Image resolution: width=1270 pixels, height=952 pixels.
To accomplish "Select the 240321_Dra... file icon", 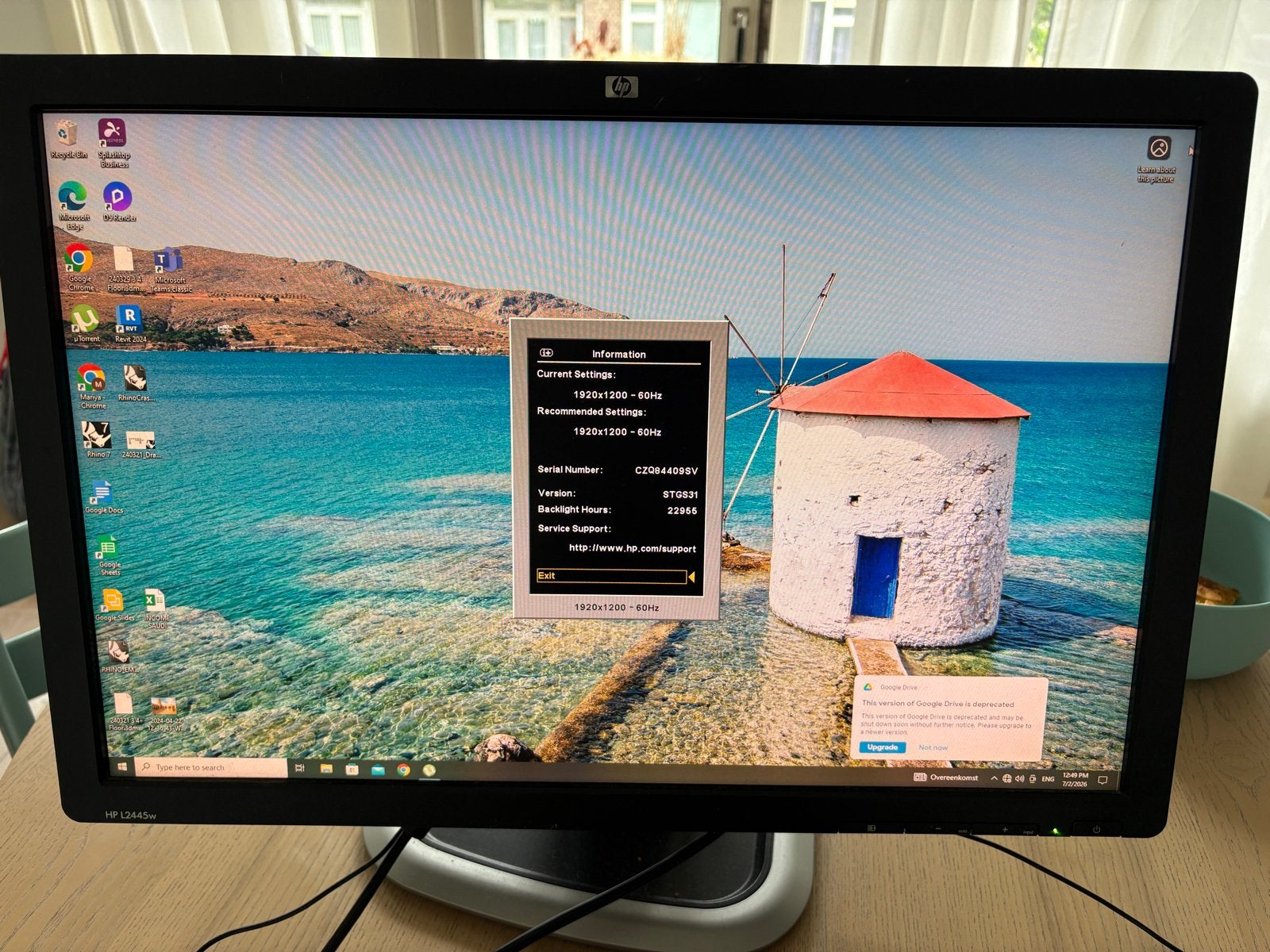I will pyautogui.click(x=140, y=444).
